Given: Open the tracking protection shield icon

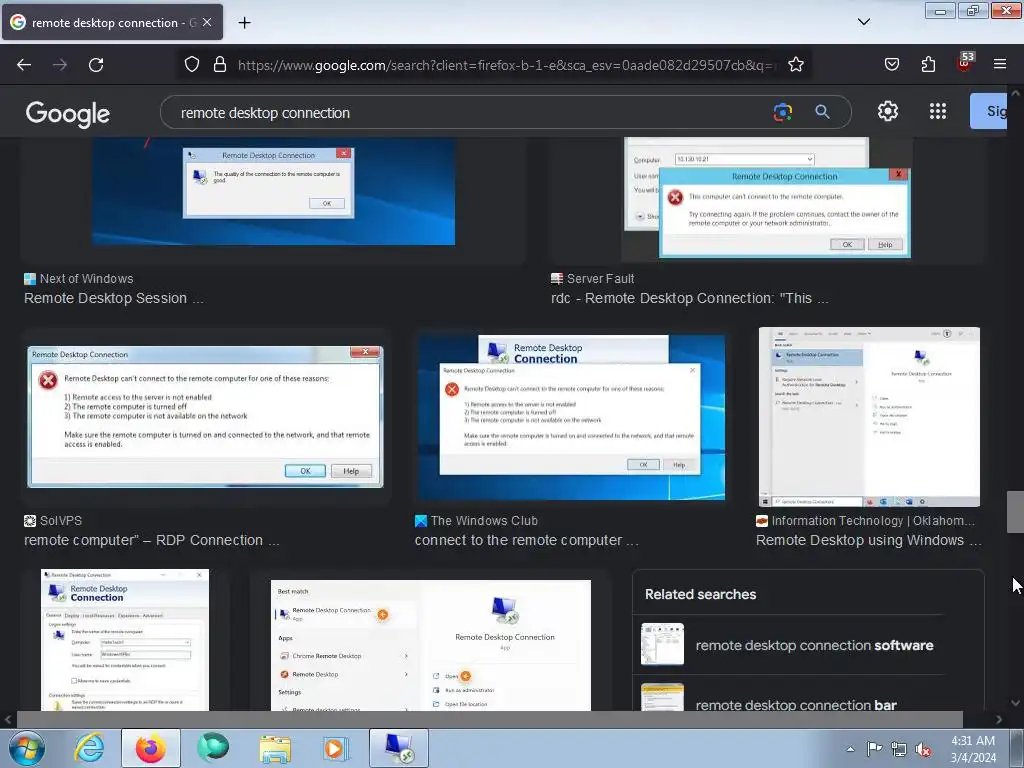Looking at the screenshot, I should coord(191,65).
